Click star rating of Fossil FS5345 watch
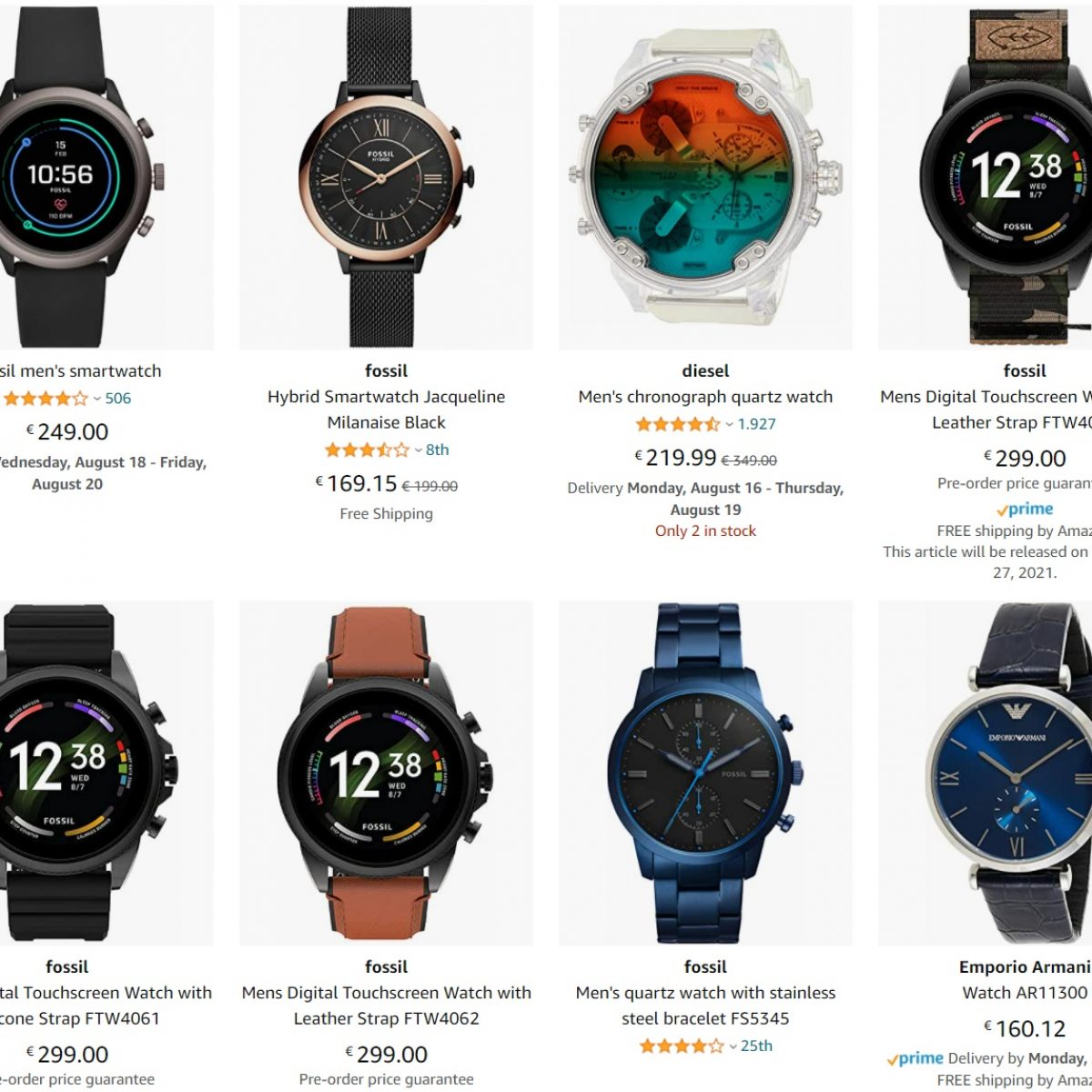The width and height of the screenshot is (1092, 1092). point(682,1046)
